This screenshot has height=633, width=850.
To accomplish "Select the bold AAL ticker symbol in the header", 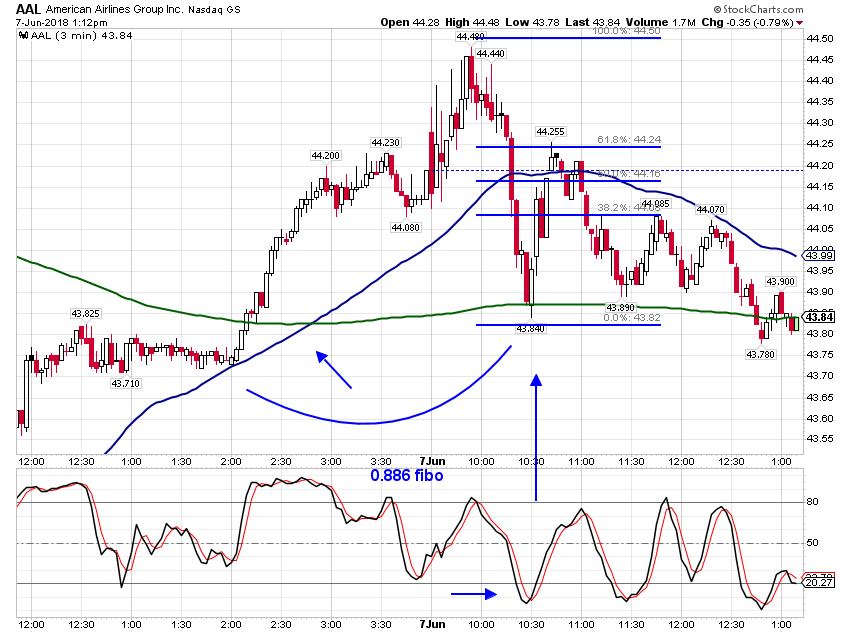I will [x=28, y=9].
